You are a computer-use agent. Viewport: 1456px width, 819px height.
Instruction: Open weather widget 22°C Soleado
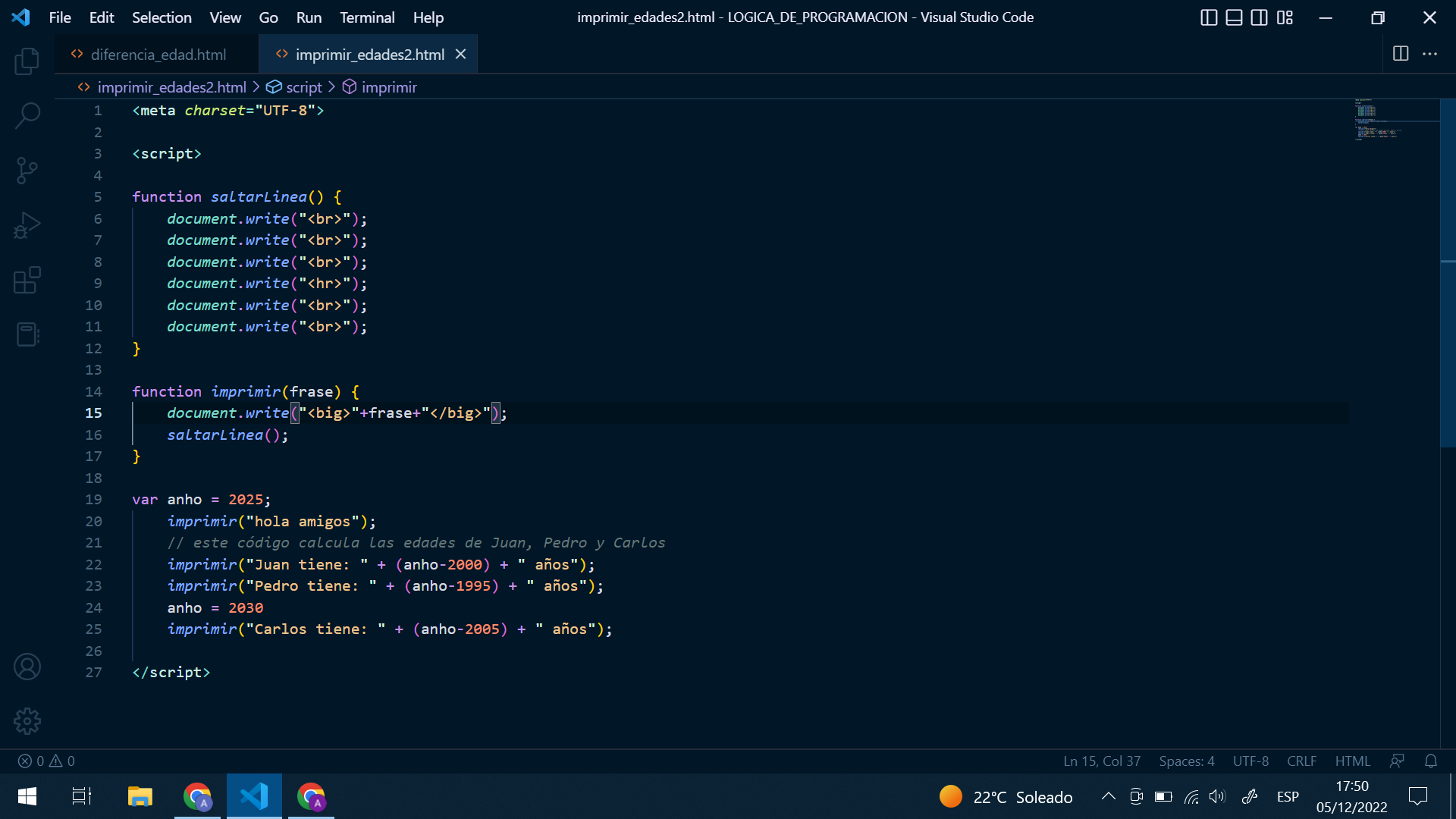point(1006,797)
